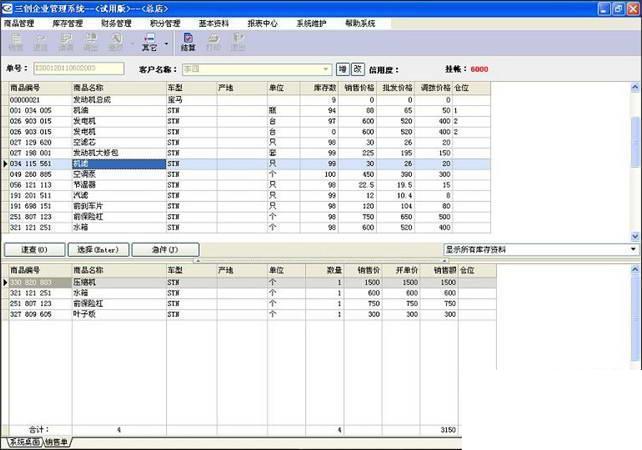Open the 商品管理 menu
Image resolution: width=642 pixels, height=450 pixels.
point(19,23)
